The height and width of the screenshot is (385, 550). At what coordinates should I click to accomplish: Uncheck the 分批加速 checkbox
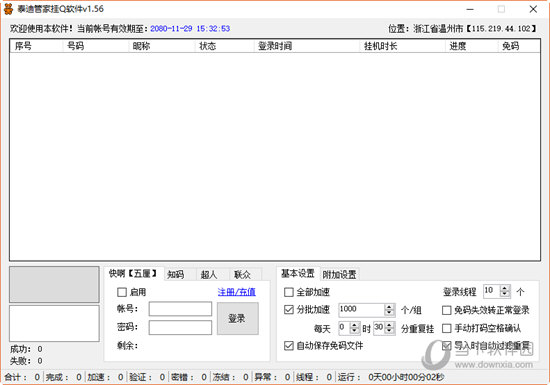pos(288,310)
